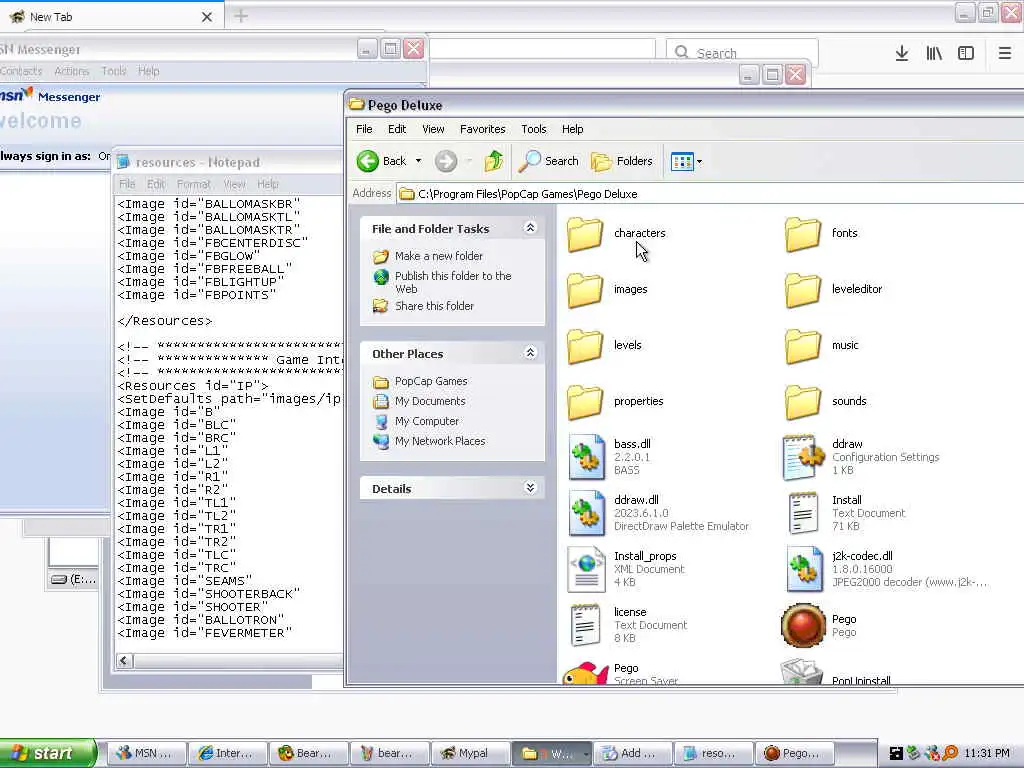The width and height of the screenshot is (1024, 768).
Task: Click the system tray clock 11:31 PM
Action: pyautogui.click(x=986, y=754)
